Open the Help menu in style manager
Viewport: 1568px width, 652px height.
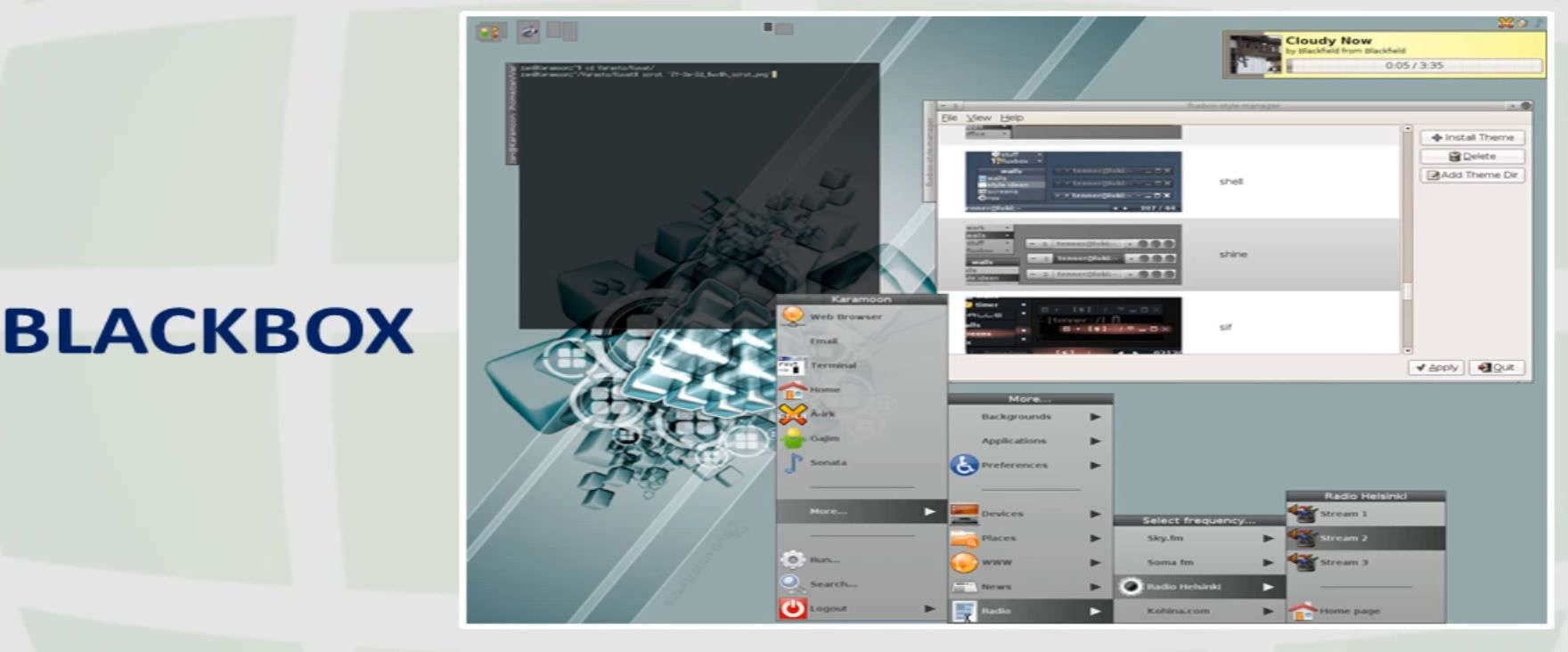(1011, 118)
